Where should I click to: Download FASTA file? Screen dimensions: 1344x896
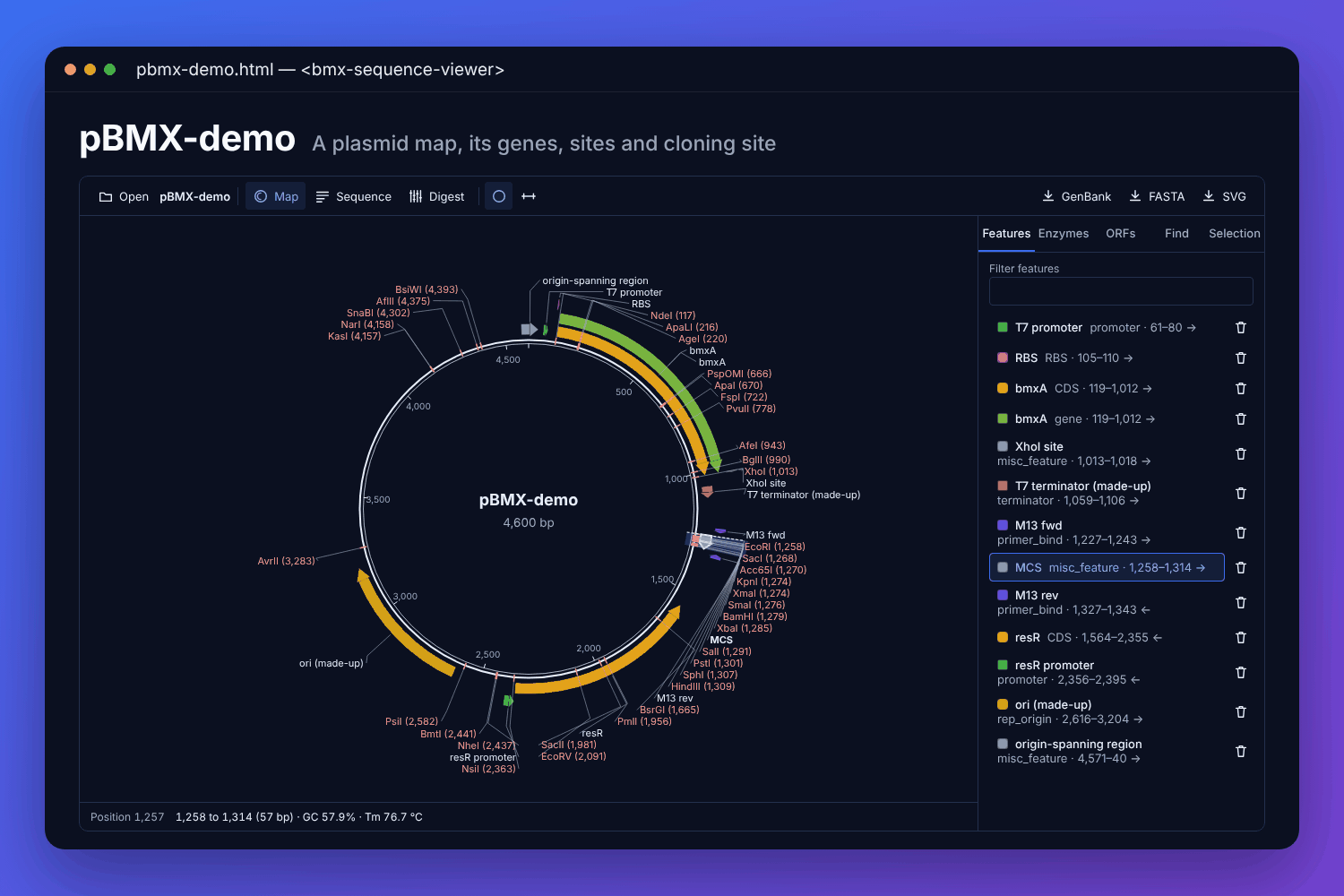click(1157, 196)
